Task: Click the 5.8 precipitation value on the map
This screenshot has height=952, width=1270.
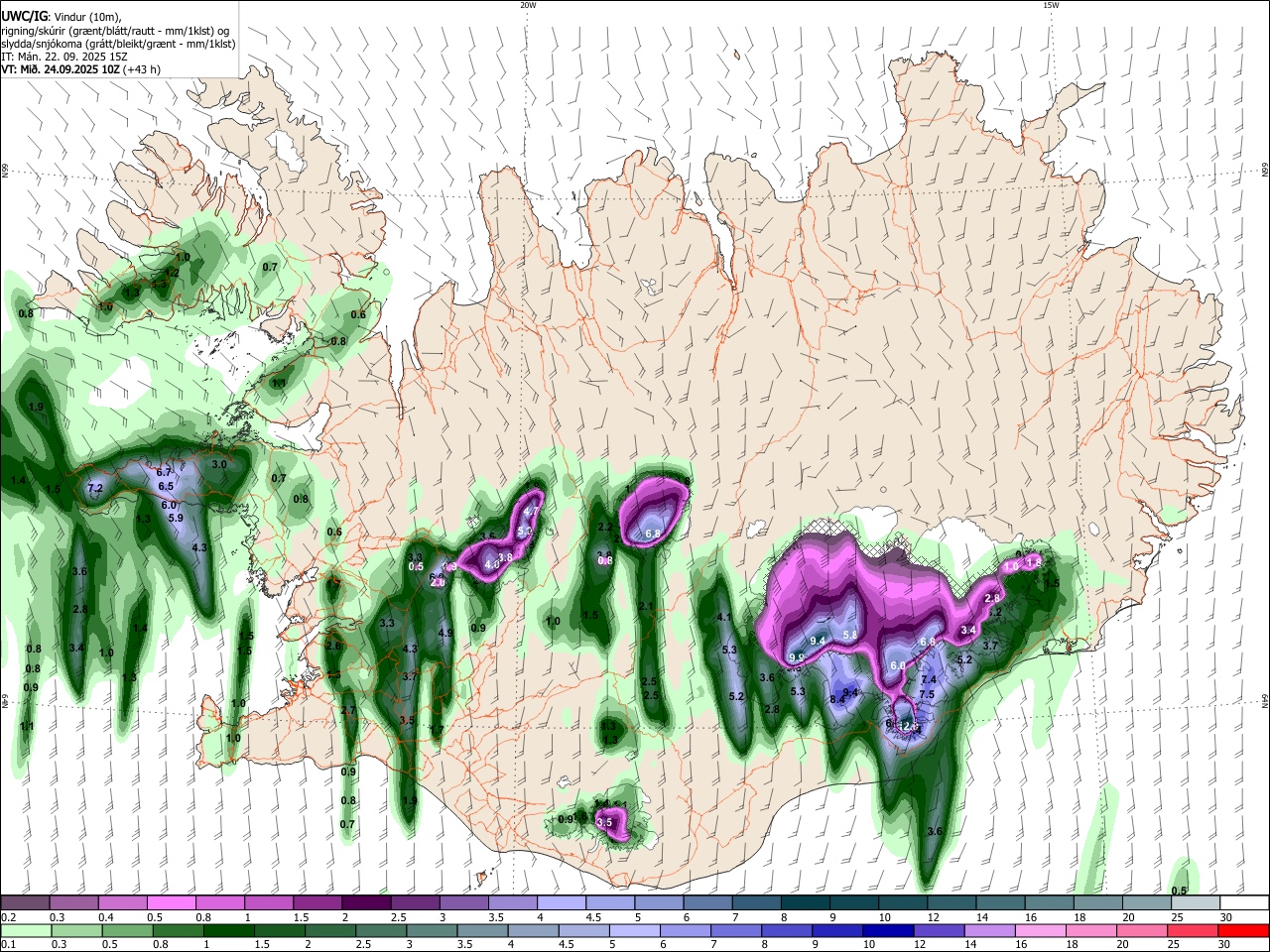Action: coord(849,635)
